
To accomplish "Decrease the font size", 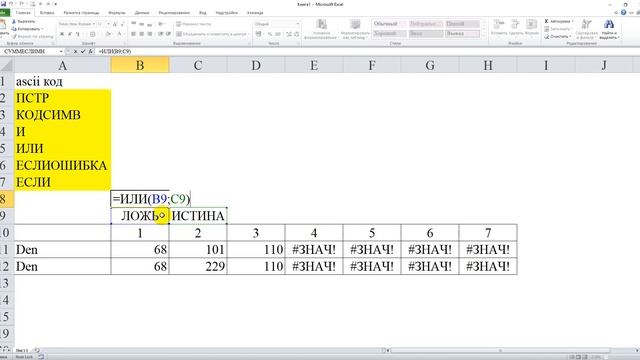I will 122,24.
